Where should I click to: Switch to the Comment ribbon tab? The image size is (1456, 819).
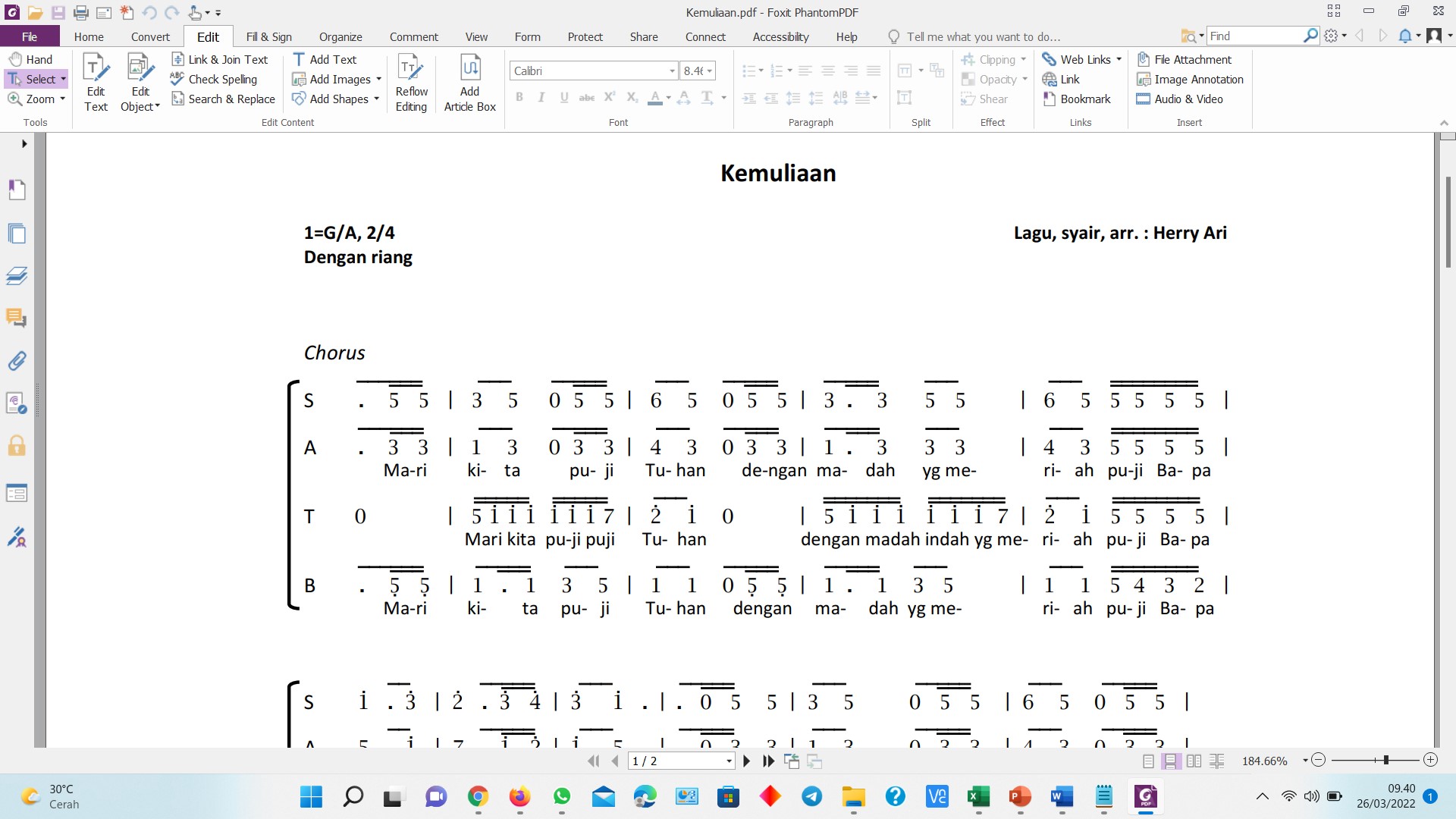click(x=413, y=36)
